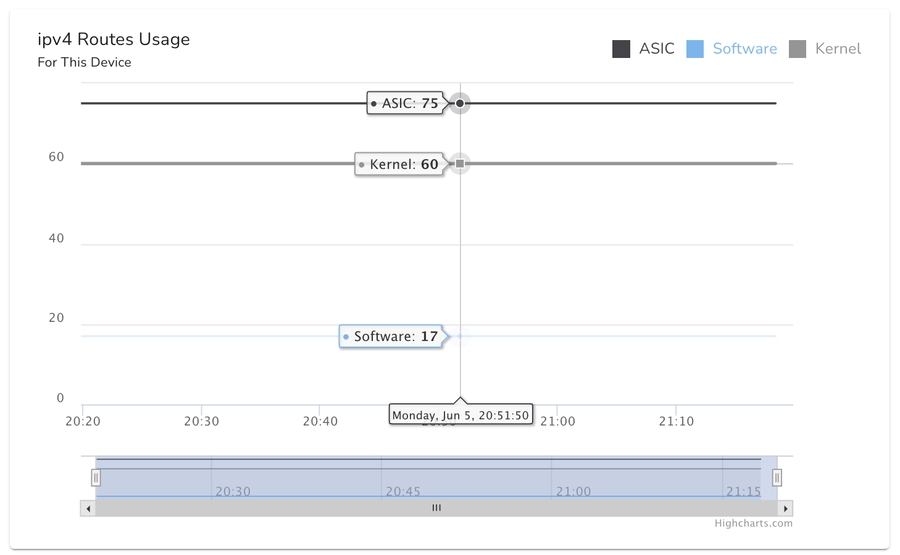Click the highlighted Kernel square data point

pos(460,163)
